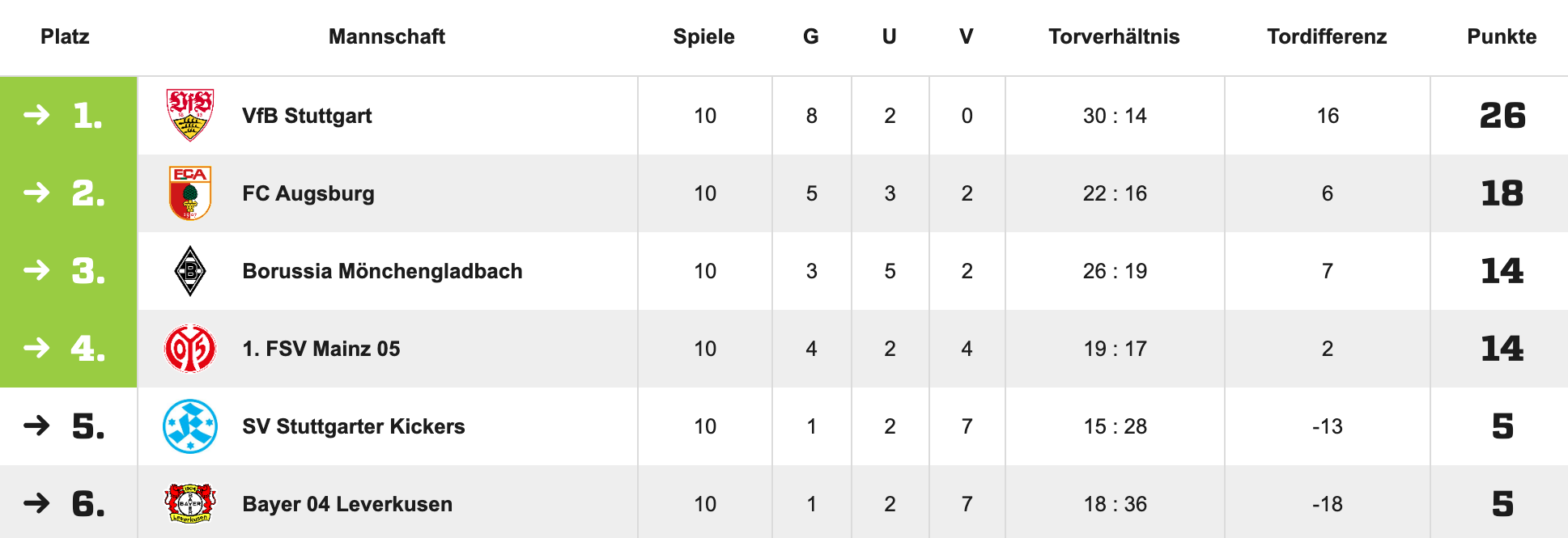
Task: Open the VfB Stuttgart team link
Action: (x=307, y=116)
